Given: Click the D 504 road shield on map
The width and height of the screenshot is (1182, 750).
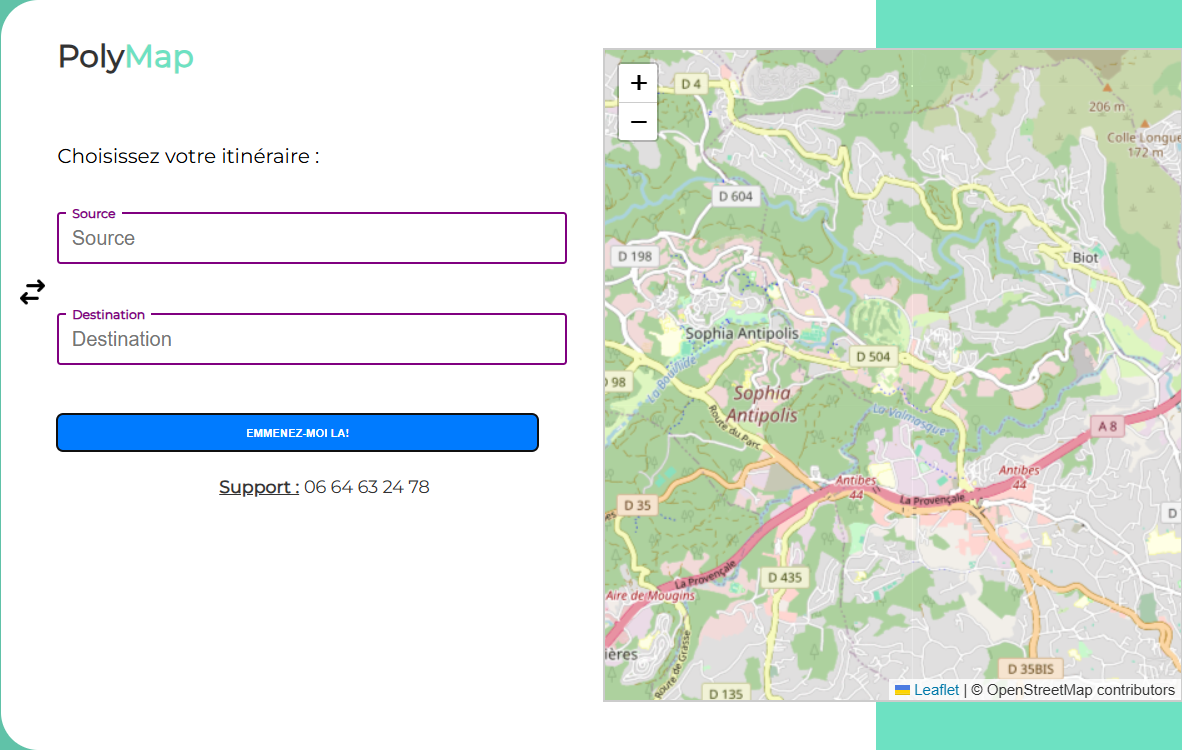Looking at the screenshot, I should pos(872,357).
